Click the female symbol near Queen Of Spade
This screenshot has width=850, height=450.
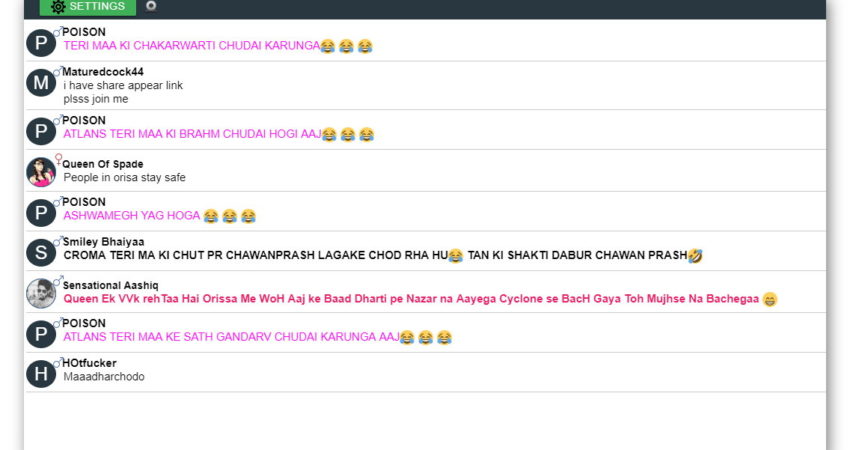(59, 159)
